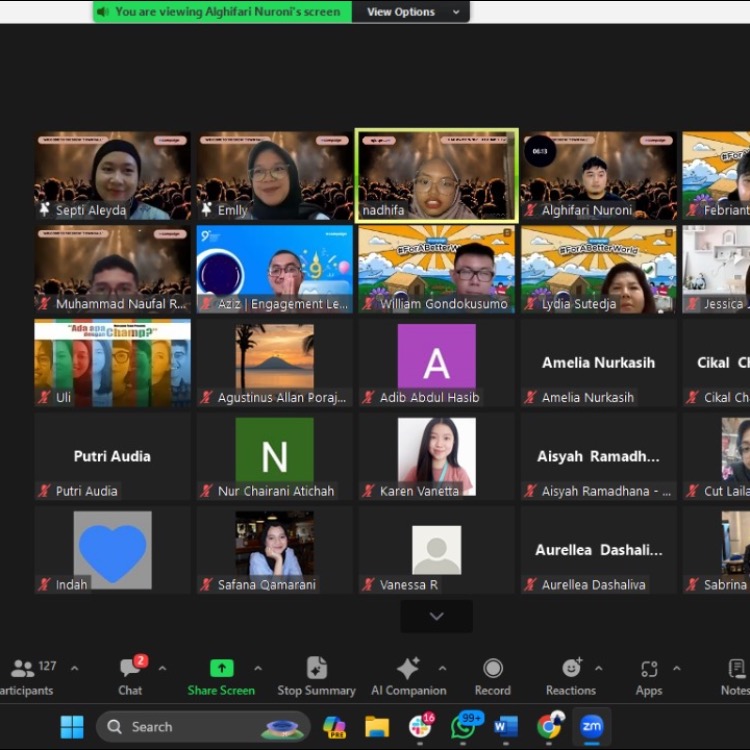Click the muted mic icon next to Lydia Sutedja
This screenshot has width=750, height=750.
(x=530, y=303)
